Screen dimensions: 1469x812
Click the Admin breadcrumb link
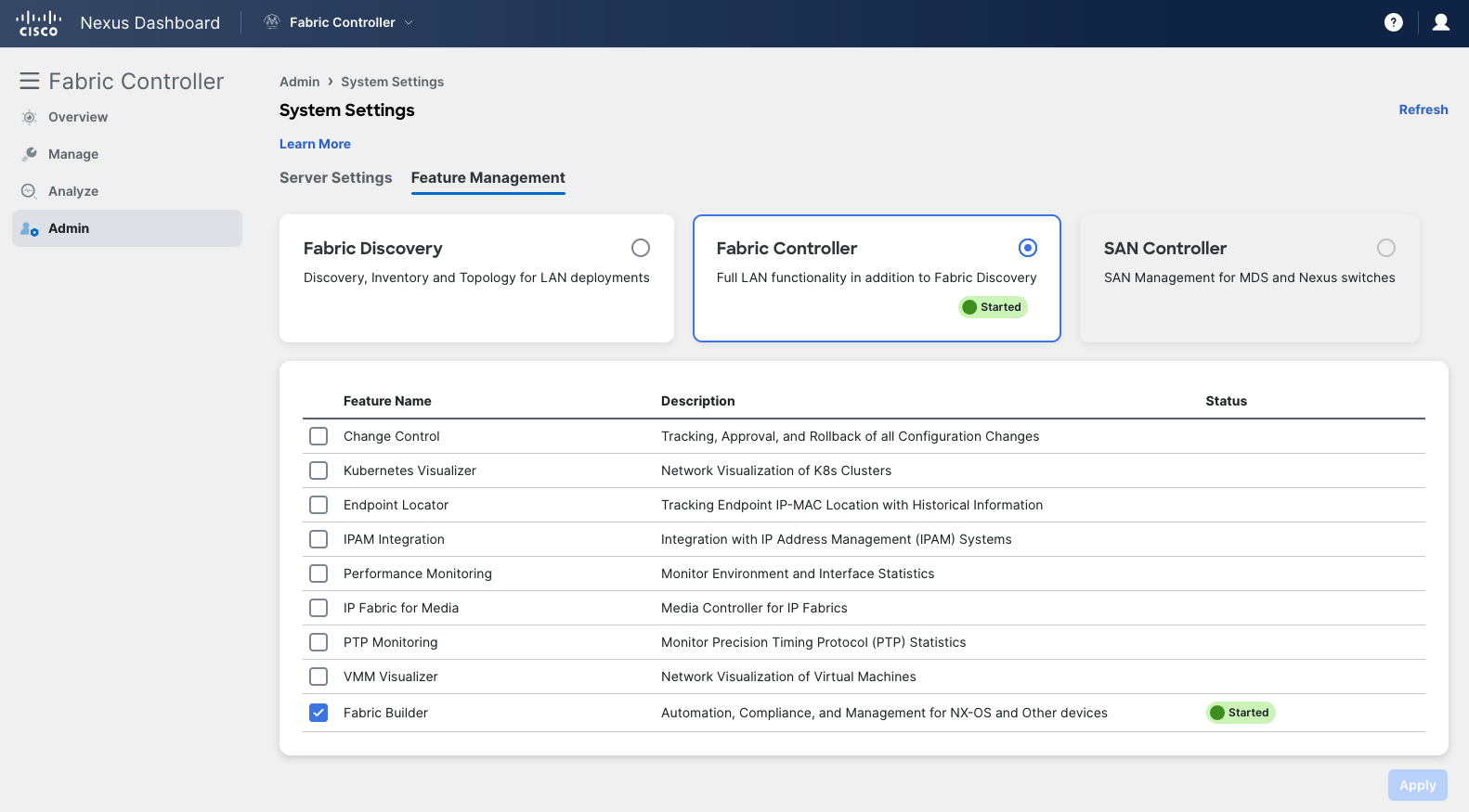[299, 82]
